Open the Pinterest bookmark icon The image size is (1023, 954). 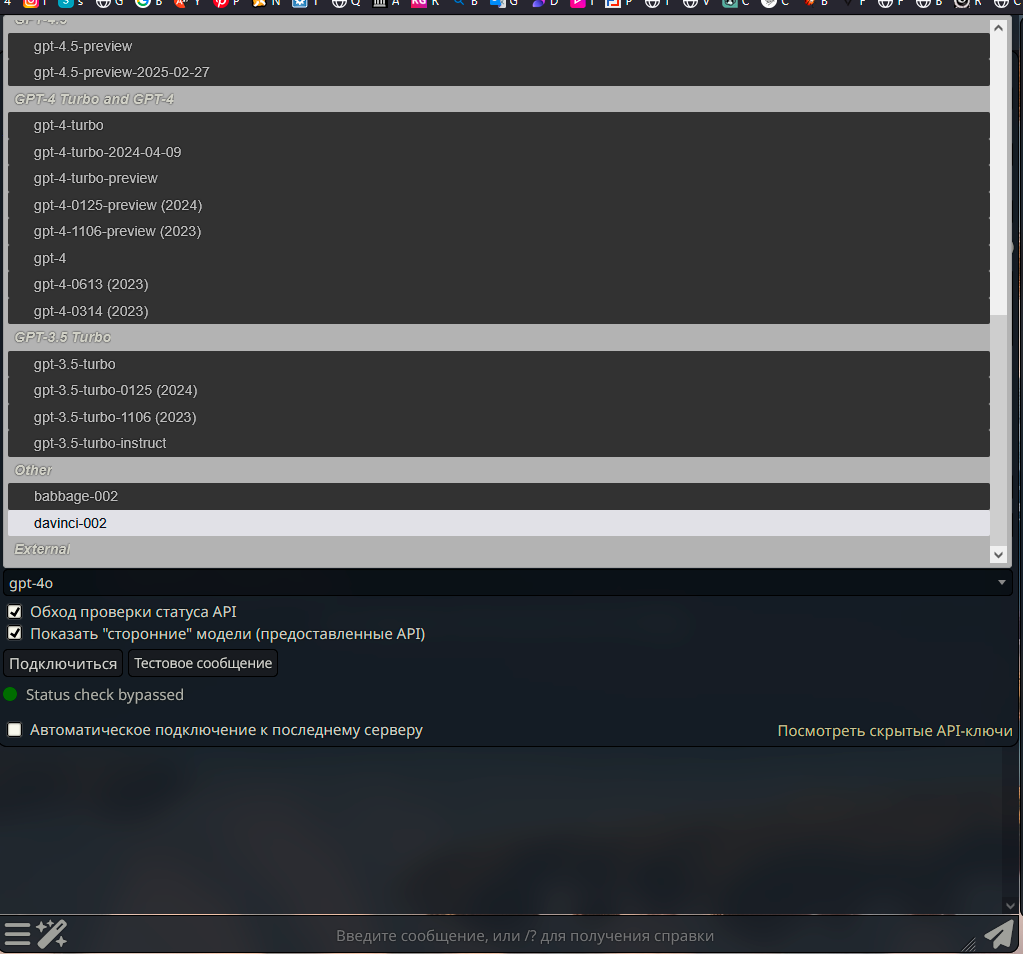(221, 3)
